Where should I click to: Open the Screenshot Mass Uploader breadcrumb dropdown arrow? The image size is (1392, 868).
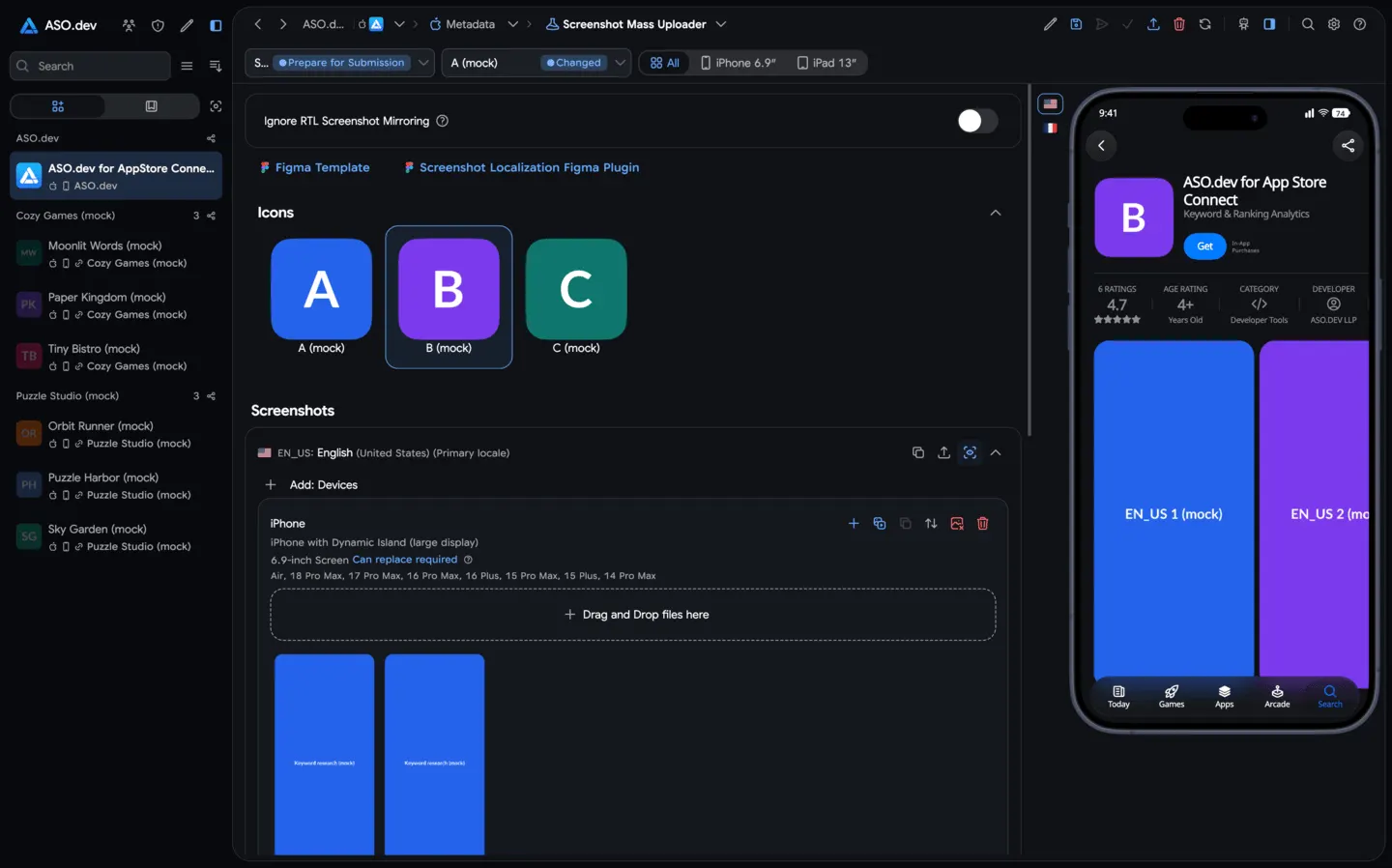pyautogui.click(x=721, y=24)
